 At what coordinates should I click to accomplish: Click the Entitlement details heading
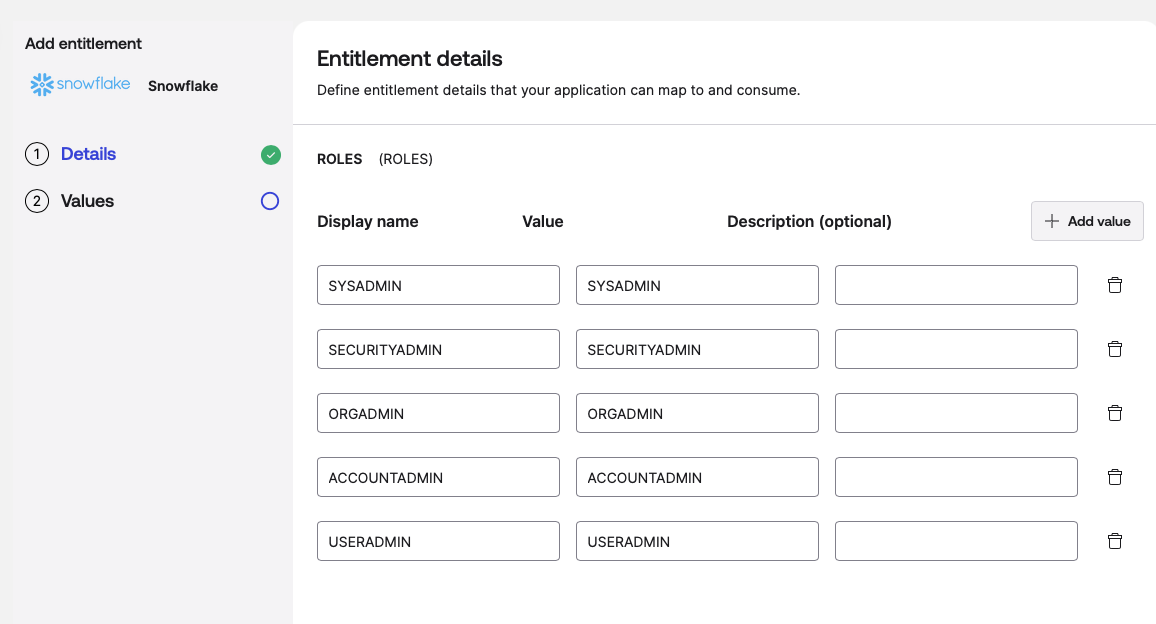[409, 58]
